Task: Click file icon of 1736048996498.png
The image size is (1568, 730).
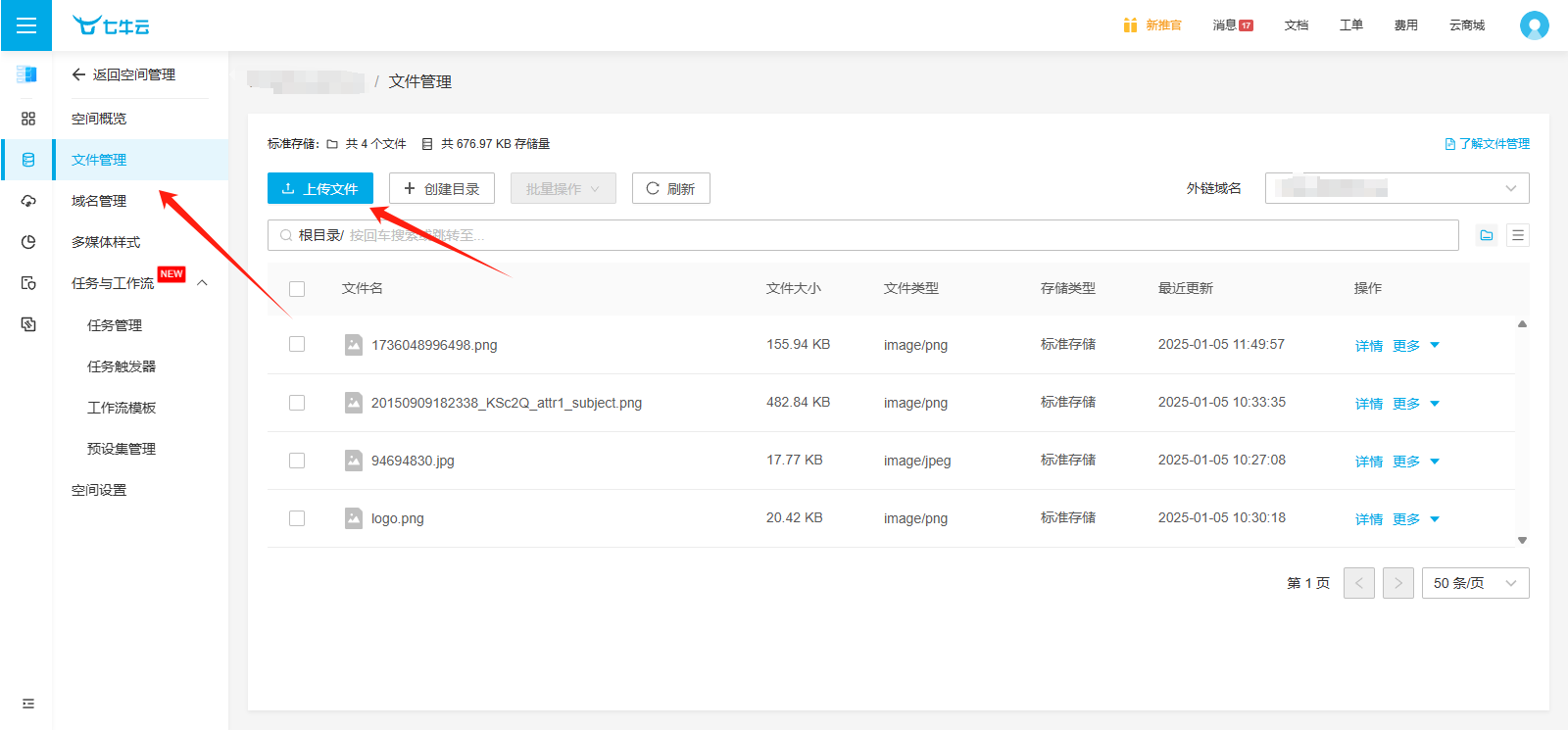Action: tap(354, 345)
